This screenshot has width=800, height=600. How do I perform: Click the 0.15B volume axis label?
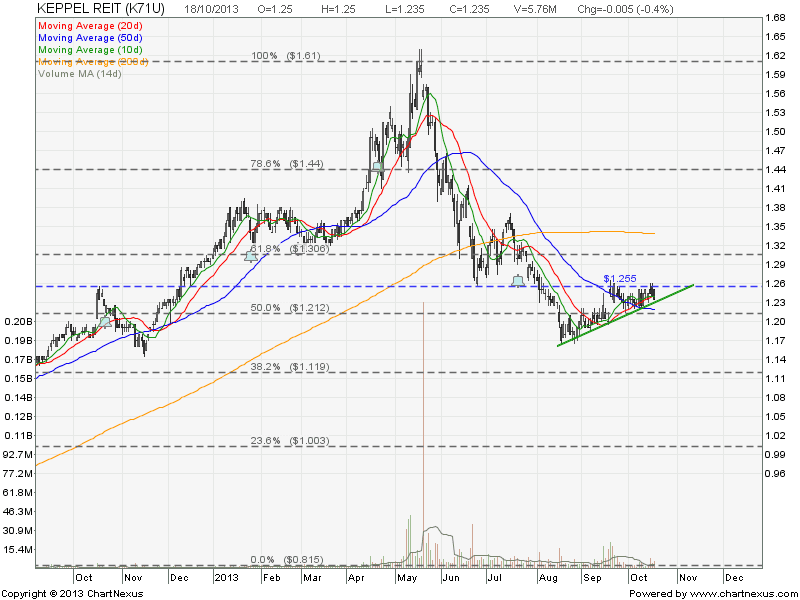tap(18, 379)
